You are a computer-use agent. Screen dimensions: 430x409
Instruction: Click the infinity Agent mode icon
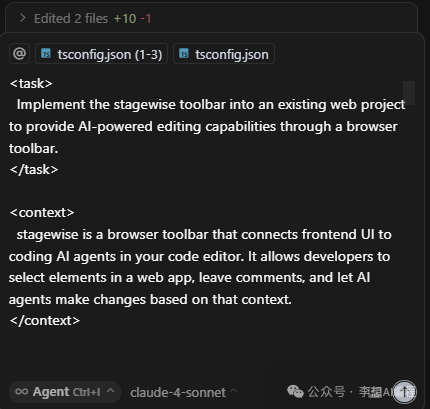coord(22,392)
